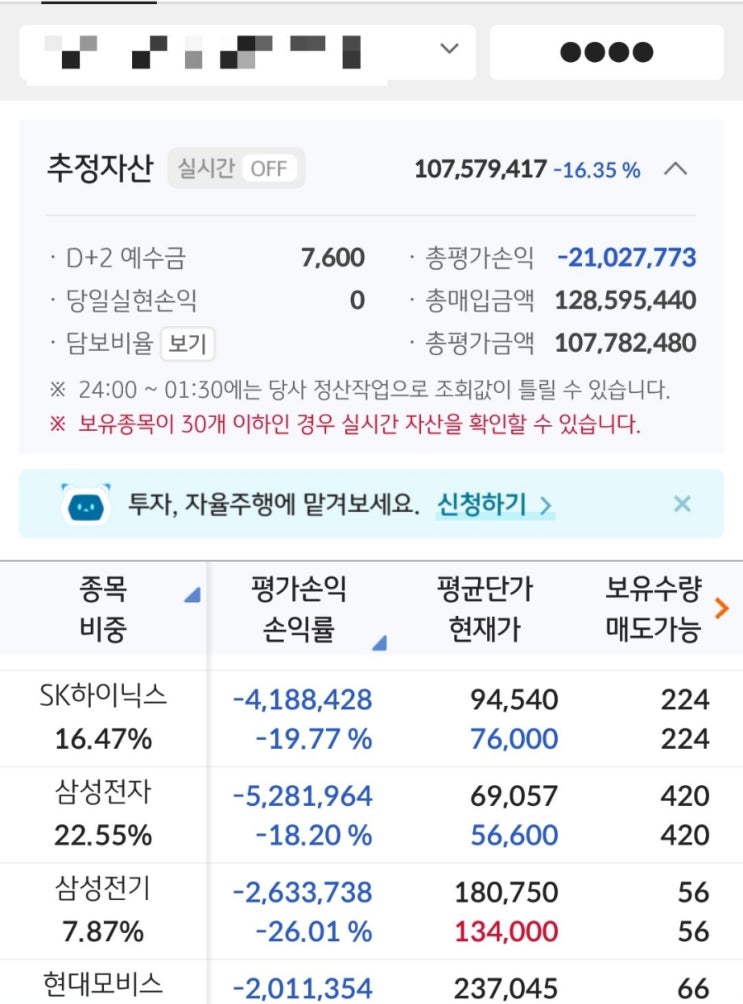Click 삼성전자 weight 22.55%
The image size is (743, 1004).
tap(103, 836)
